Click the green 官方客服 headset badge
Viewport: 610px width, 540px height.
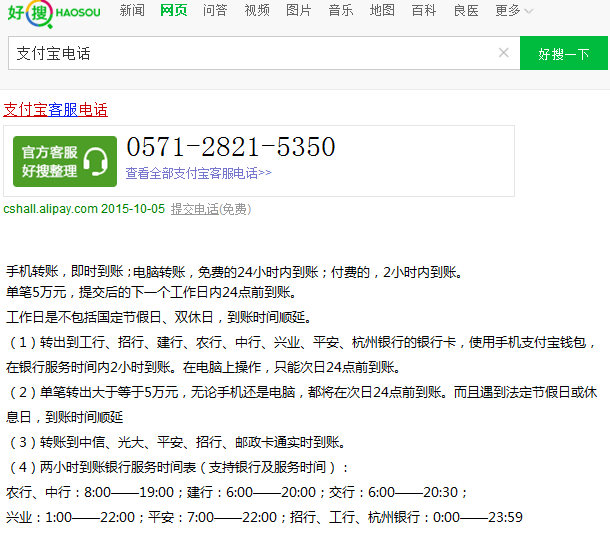65,161
